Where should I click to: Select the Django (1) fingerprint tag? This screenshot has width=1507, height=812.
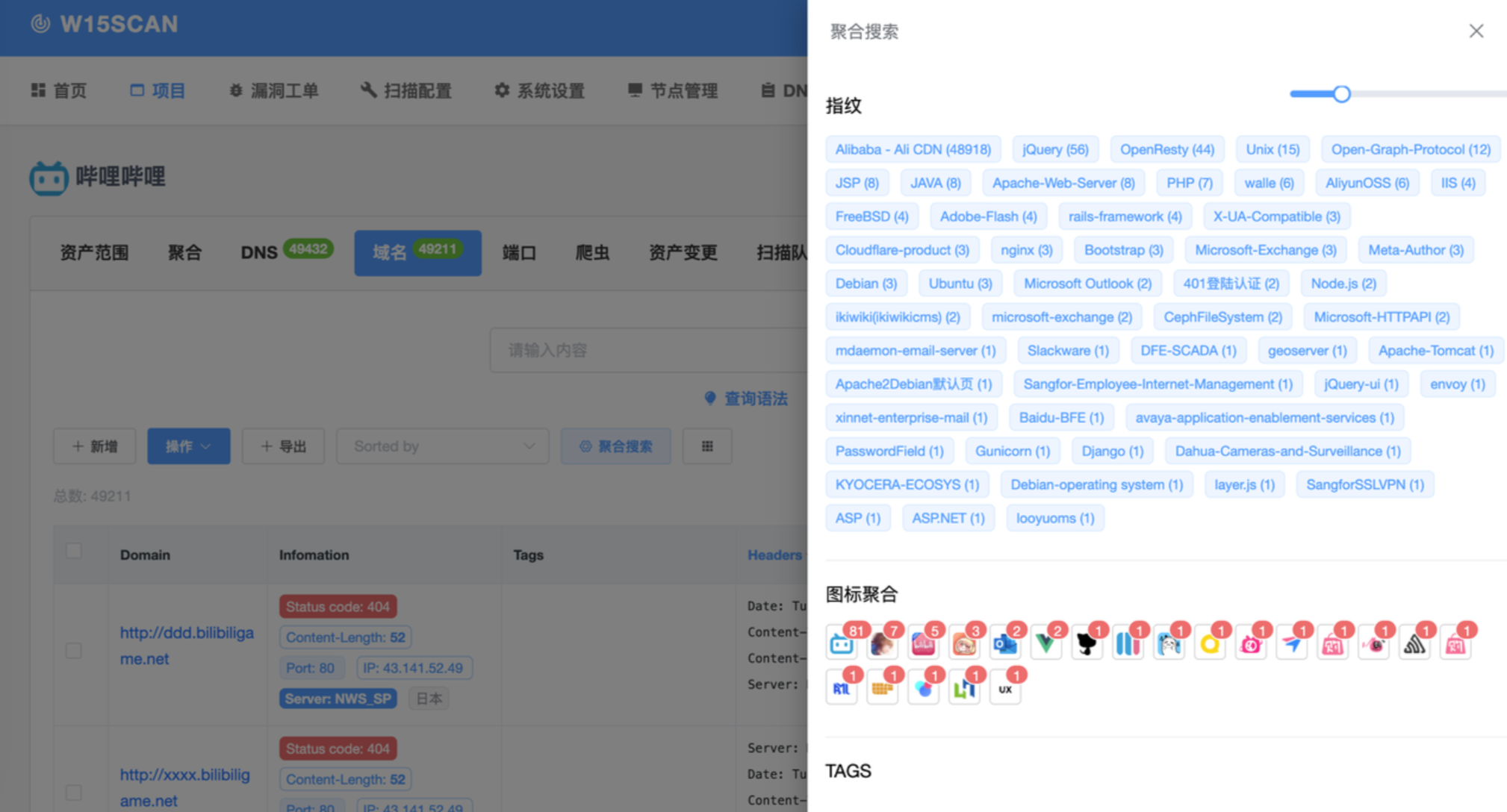(x=1113, y=451)
